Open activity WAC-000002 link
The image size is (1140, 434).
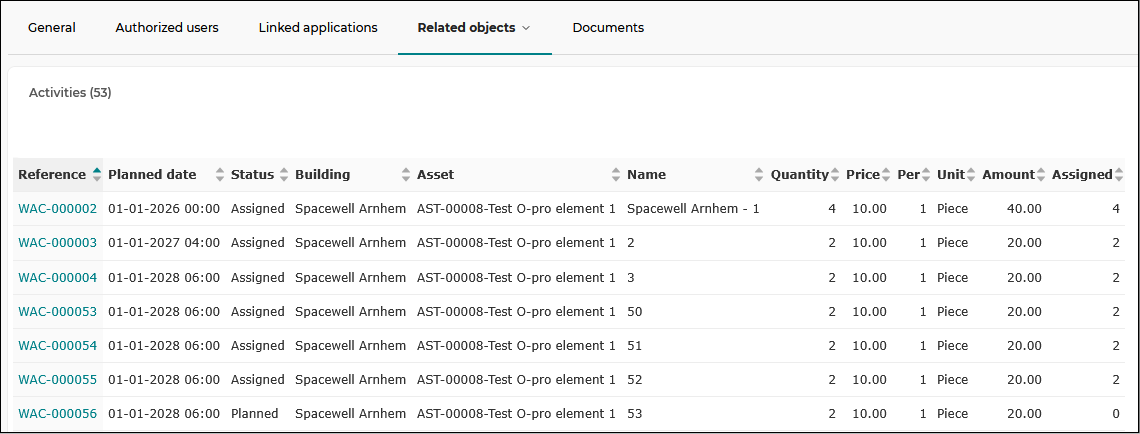click(x=57, y=209)
